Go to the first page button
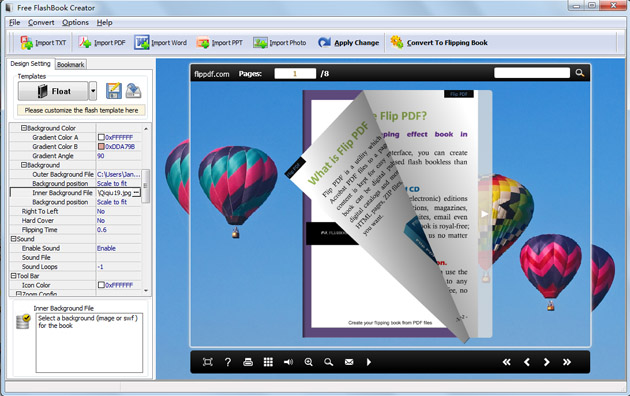 pyautogui.click(x=506, y=362)
